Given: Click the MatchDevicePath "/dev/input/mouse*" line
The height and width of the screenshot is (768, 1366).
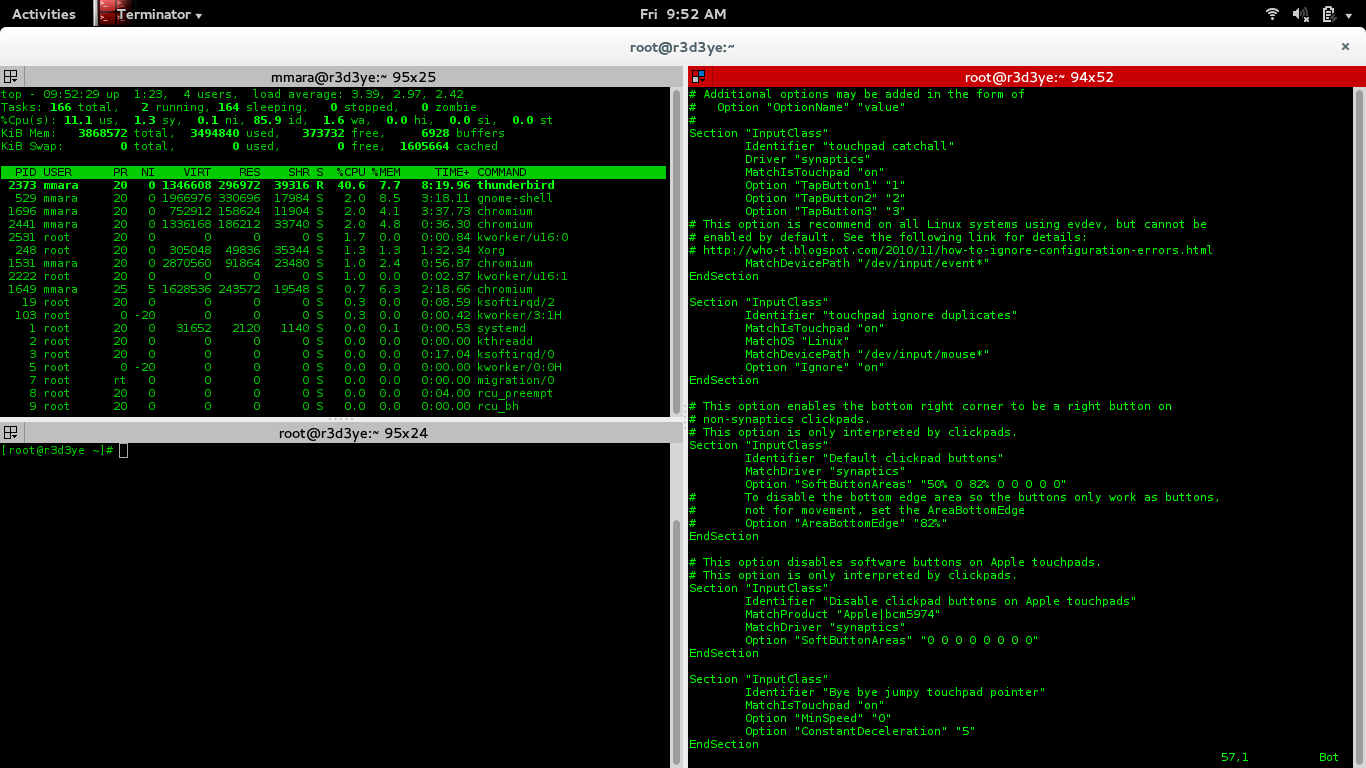Looking at the screenshot, I should (x=867, y=354).
